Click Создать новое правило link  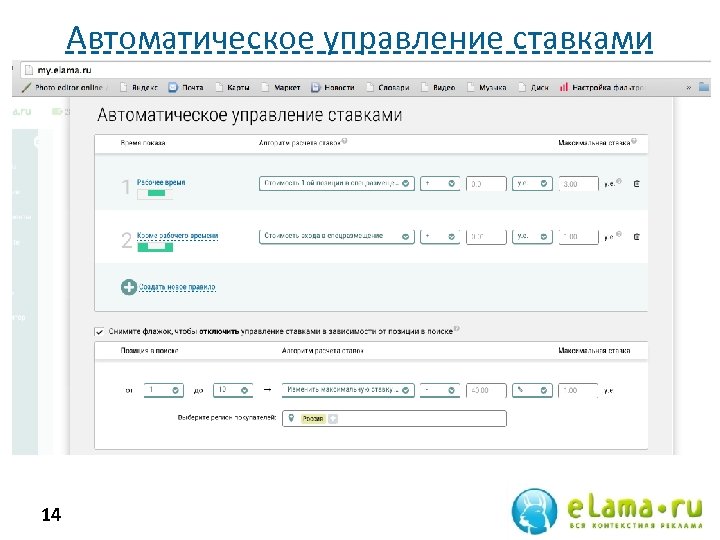point(177,287)
